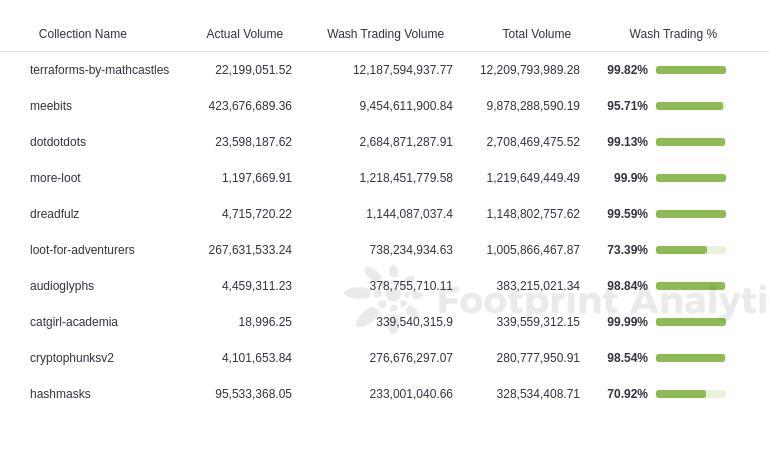Image resolution: width=769 pixels, height=451 pixels.
Task: Click the hashmasks collection name
Action: [60, 394]
